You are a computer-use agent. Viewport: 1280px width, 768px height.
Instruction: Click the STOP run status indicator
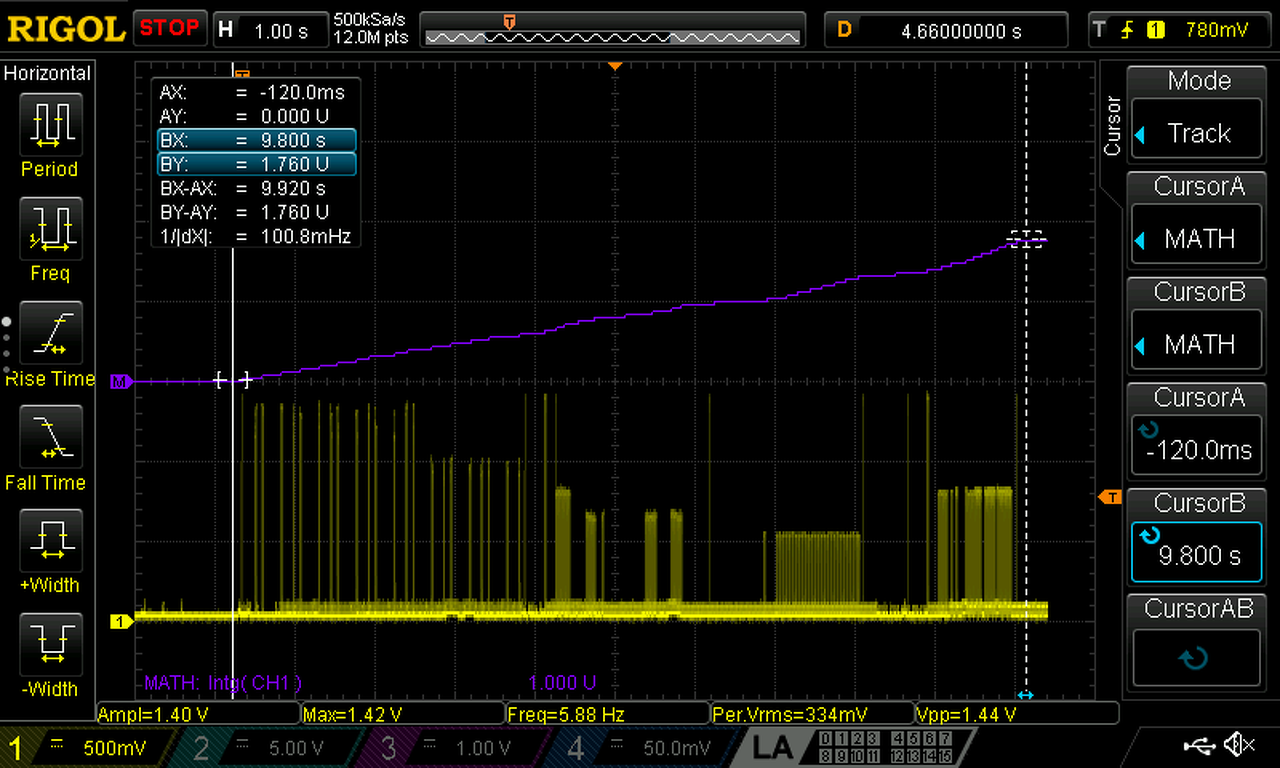point(170,28)
